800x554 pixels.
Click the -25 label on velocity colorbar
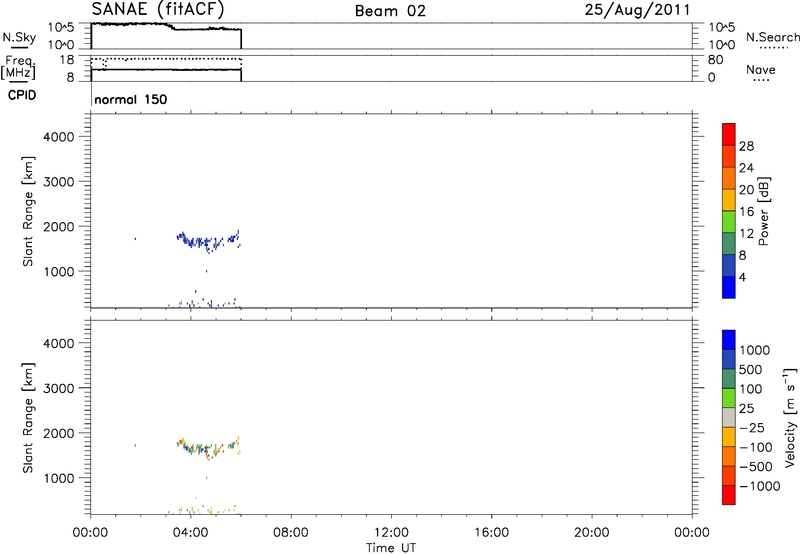point(752,428)
